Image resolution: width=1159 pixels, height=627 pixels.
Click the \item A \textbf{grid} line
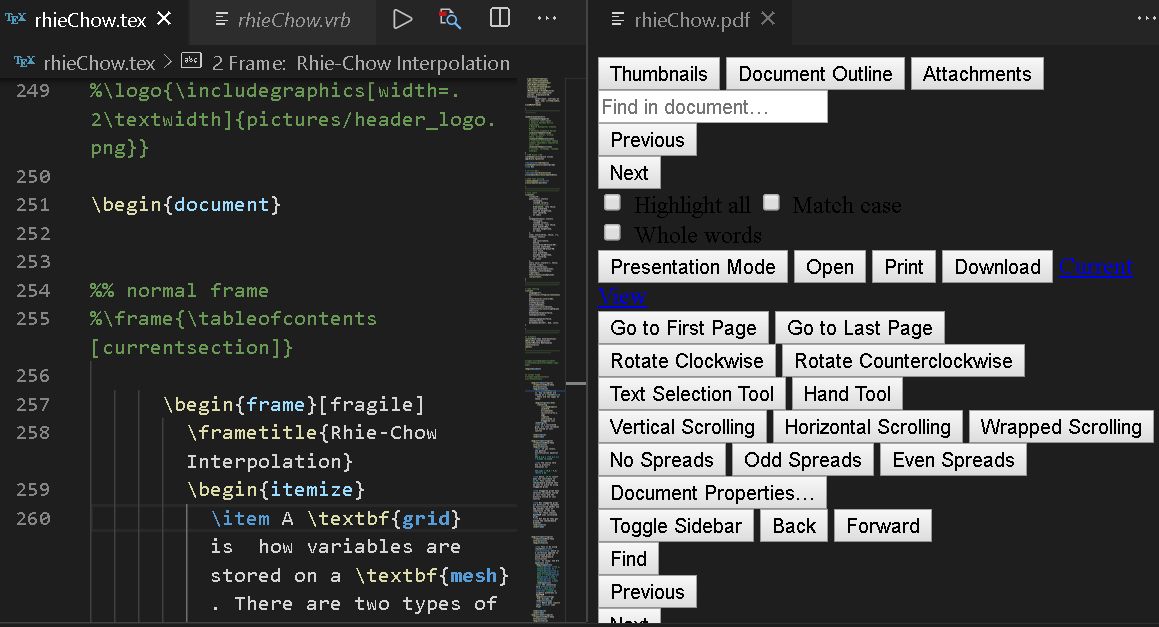(x=336, y=518)
